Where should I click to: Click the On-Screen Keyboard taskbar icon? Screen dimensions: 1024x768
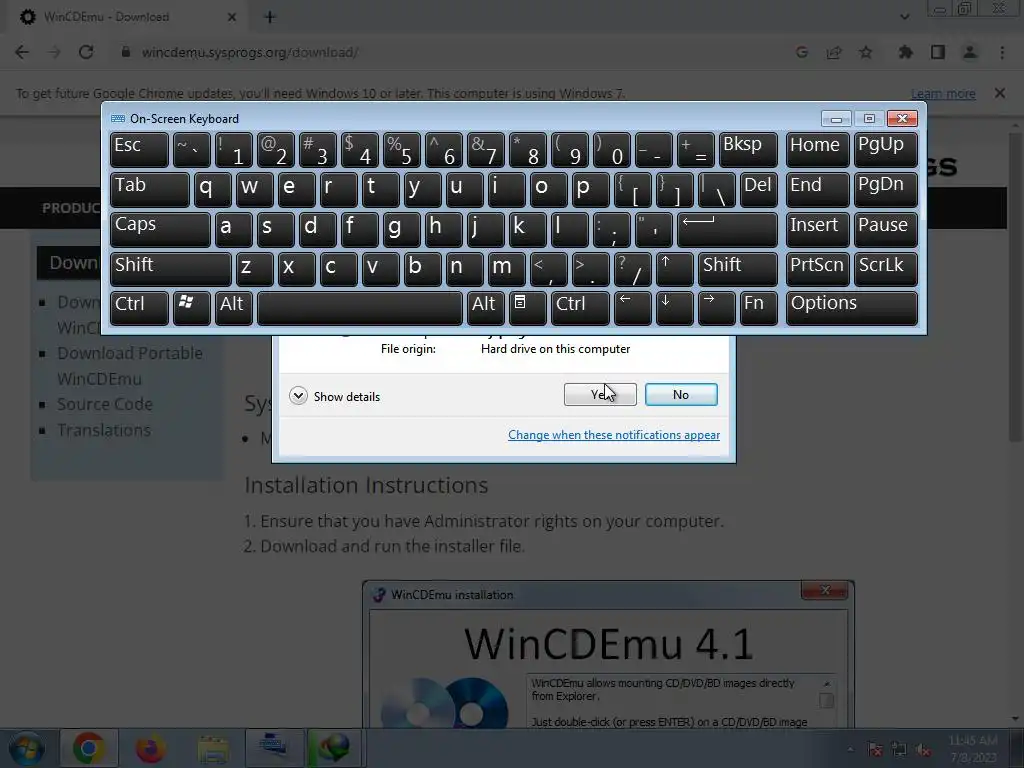pos(274,748)
